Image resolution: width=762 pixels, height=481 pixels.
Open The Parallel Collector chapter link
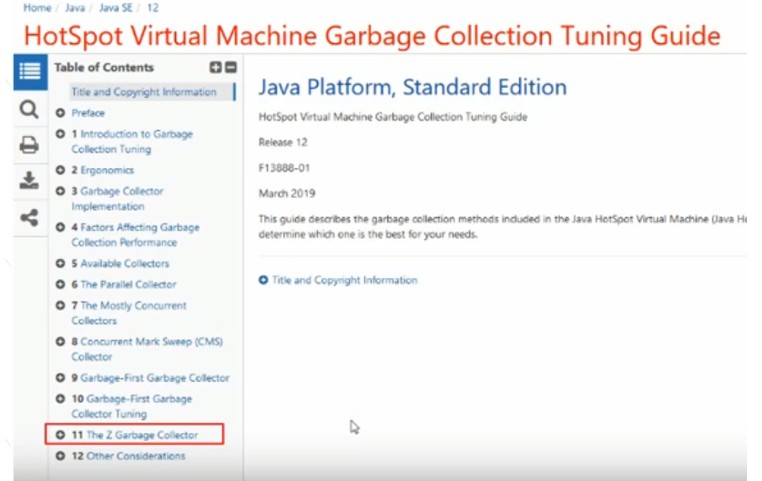[128, 284]
